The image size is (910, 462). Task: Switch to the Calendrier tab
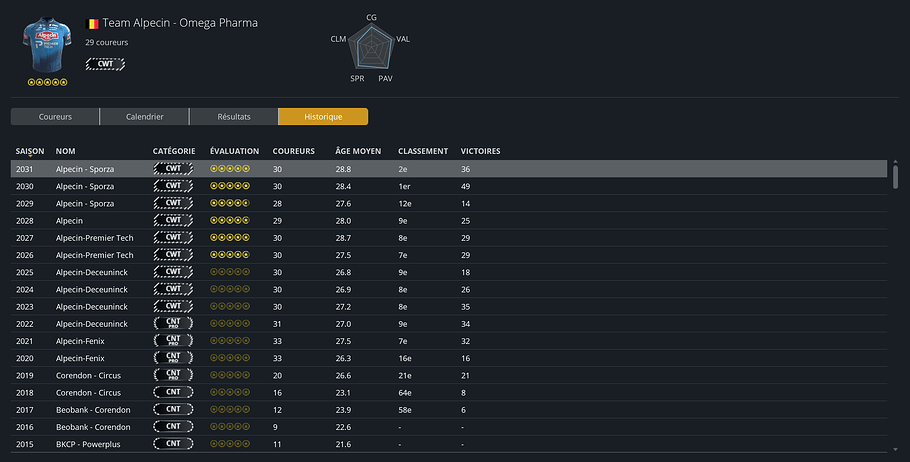pyautogui.click(x=145, y=117)
